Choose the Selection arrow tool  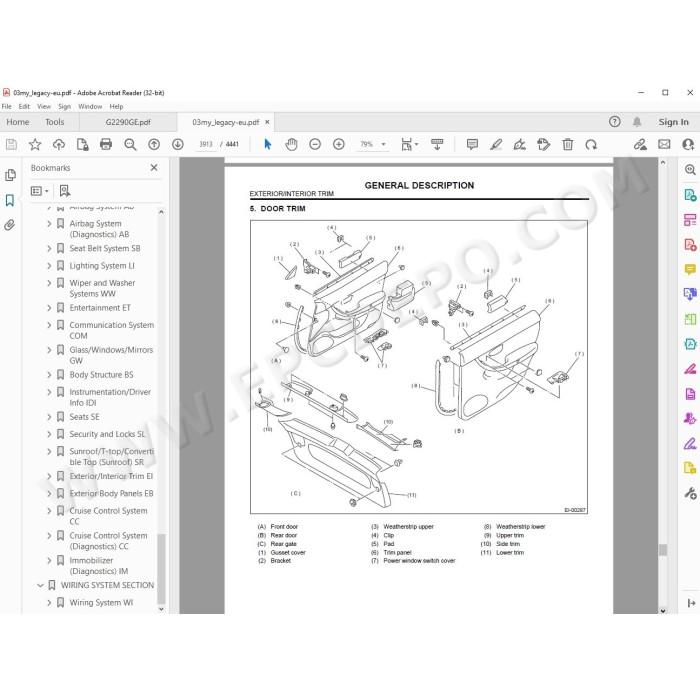pyautogui.click(x=267, y=144)
